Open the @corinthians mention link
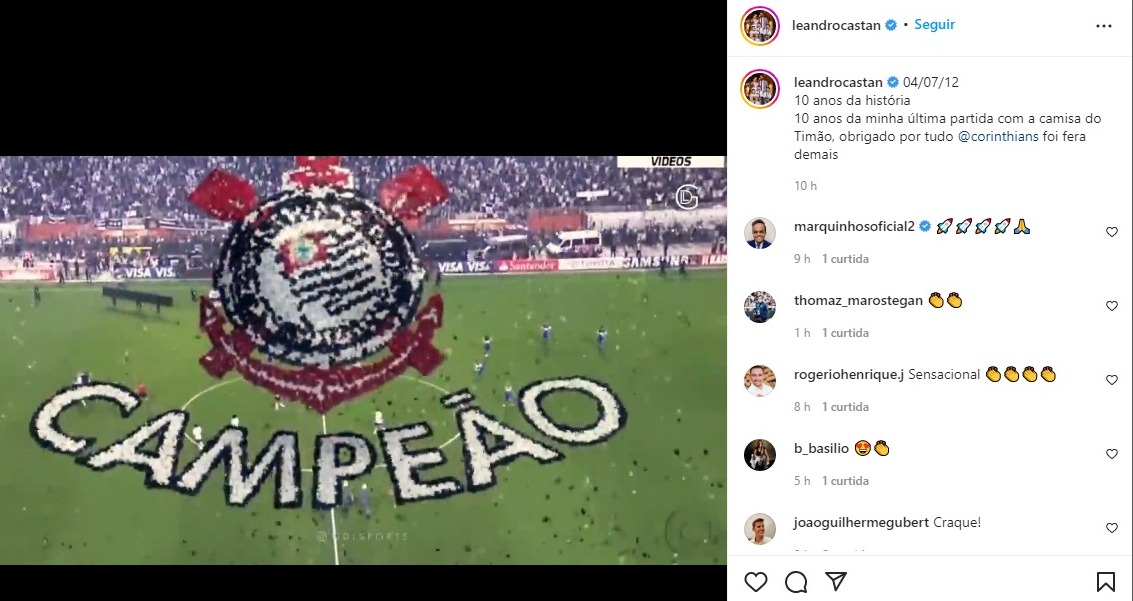The width and height of the screenshot is (1133, 601). [998, 137]
